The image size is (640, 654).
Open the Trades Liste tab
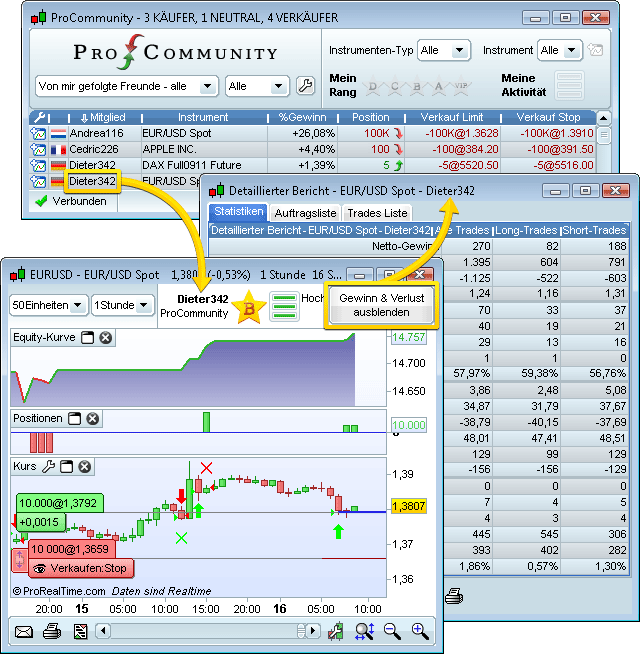376,213
